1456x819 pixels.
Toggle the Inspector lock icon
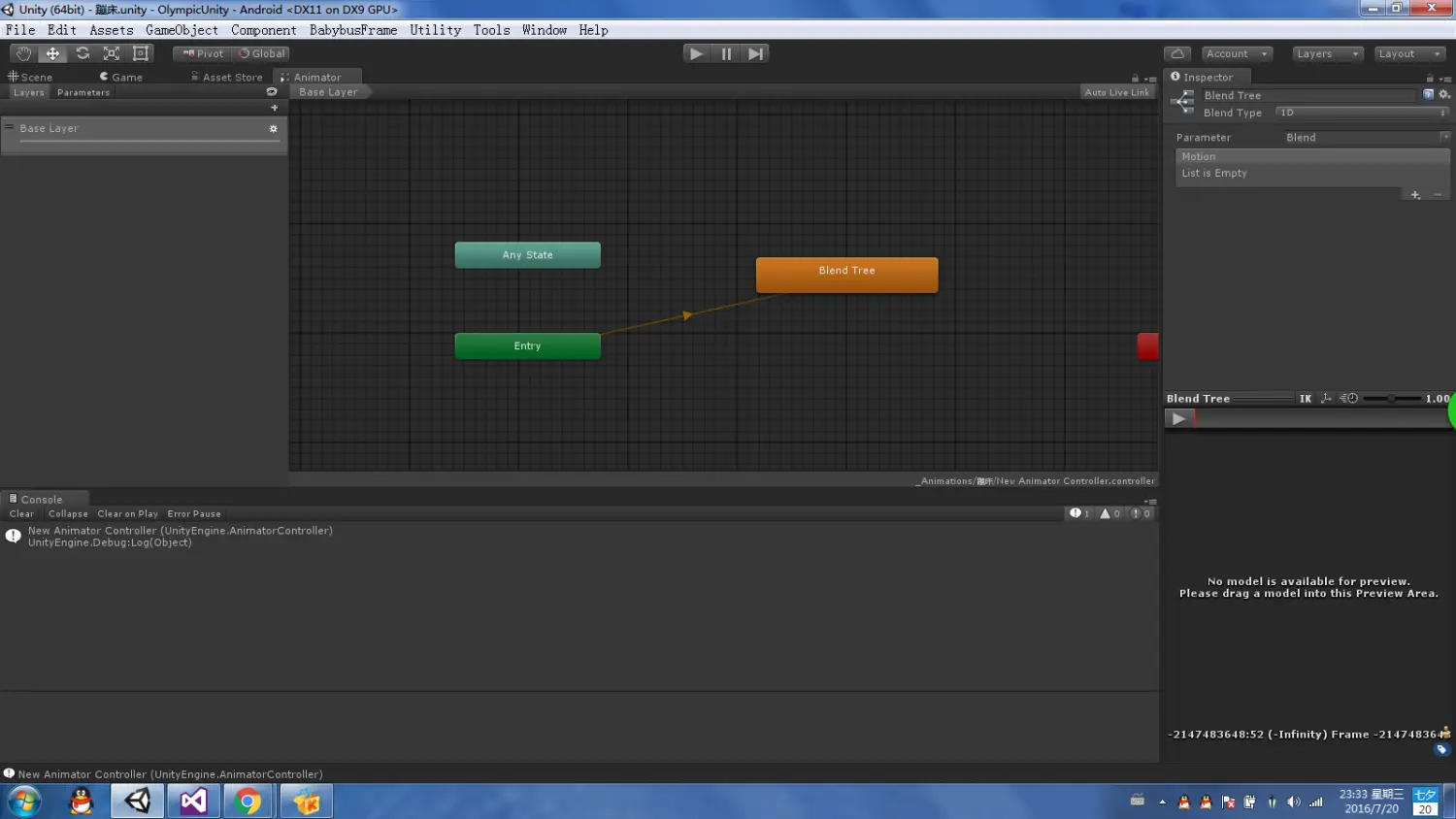[x=1429, y=78]
